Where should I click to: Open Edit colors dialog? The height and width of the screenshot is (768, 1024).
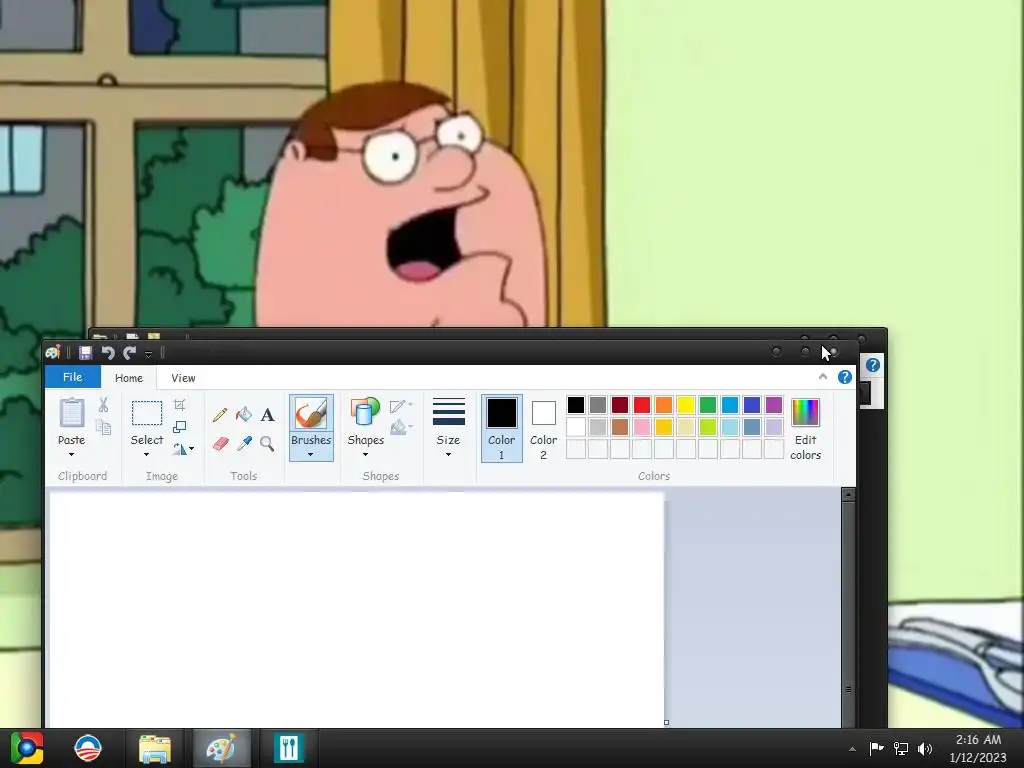click(x=805, y=428)
